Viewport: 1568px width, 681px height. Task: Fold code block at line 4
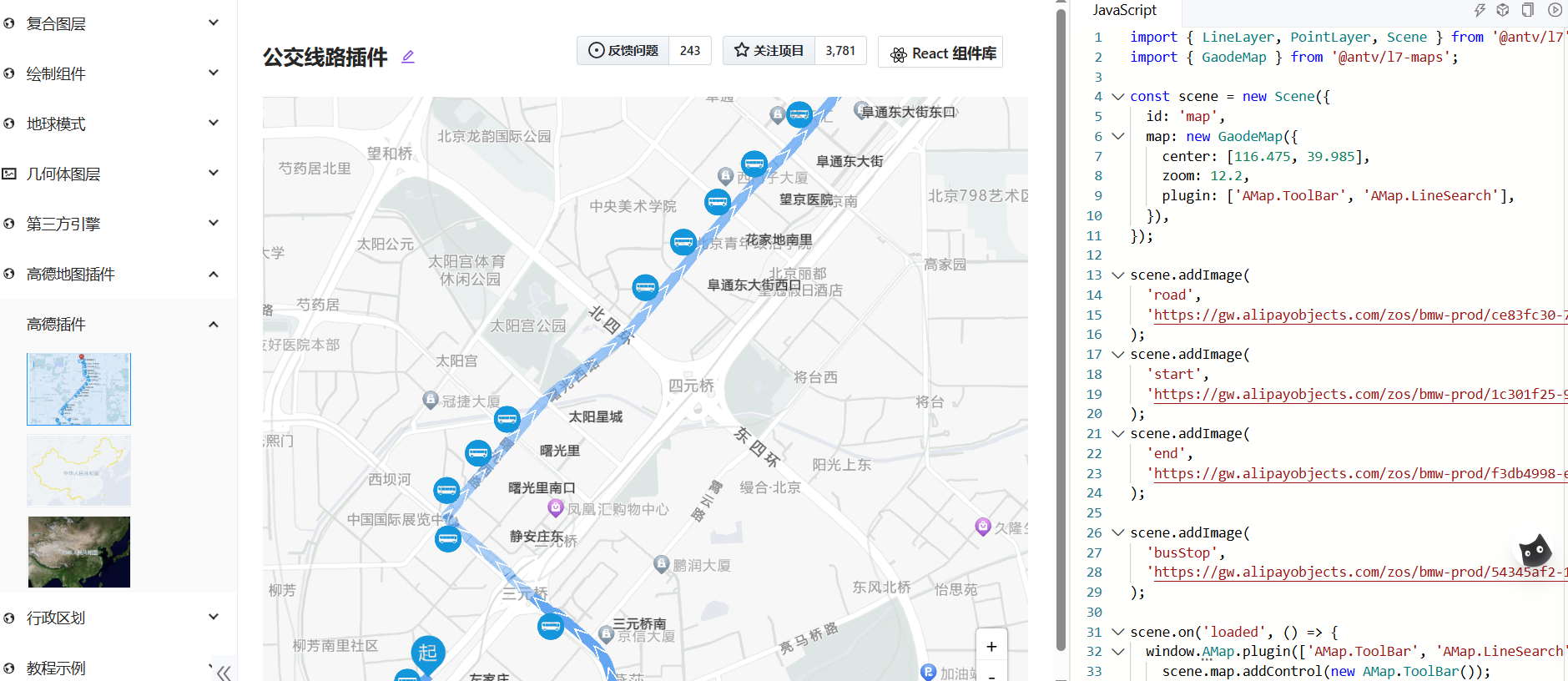[1117, 97]
